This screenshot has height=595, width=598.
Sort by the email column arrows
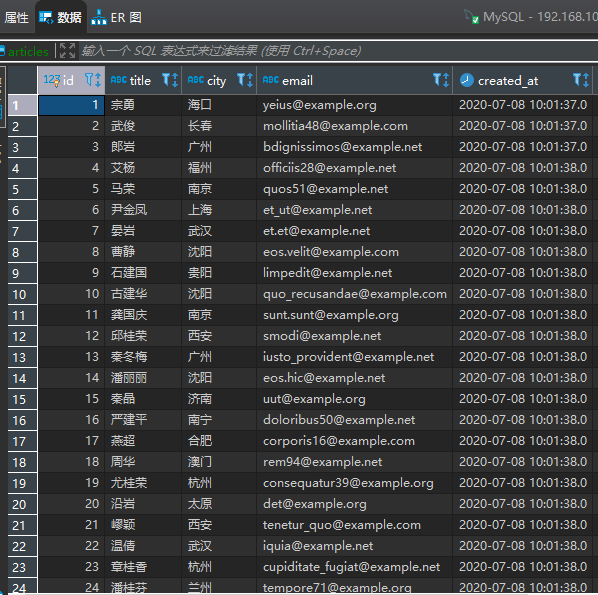(446, 80)
